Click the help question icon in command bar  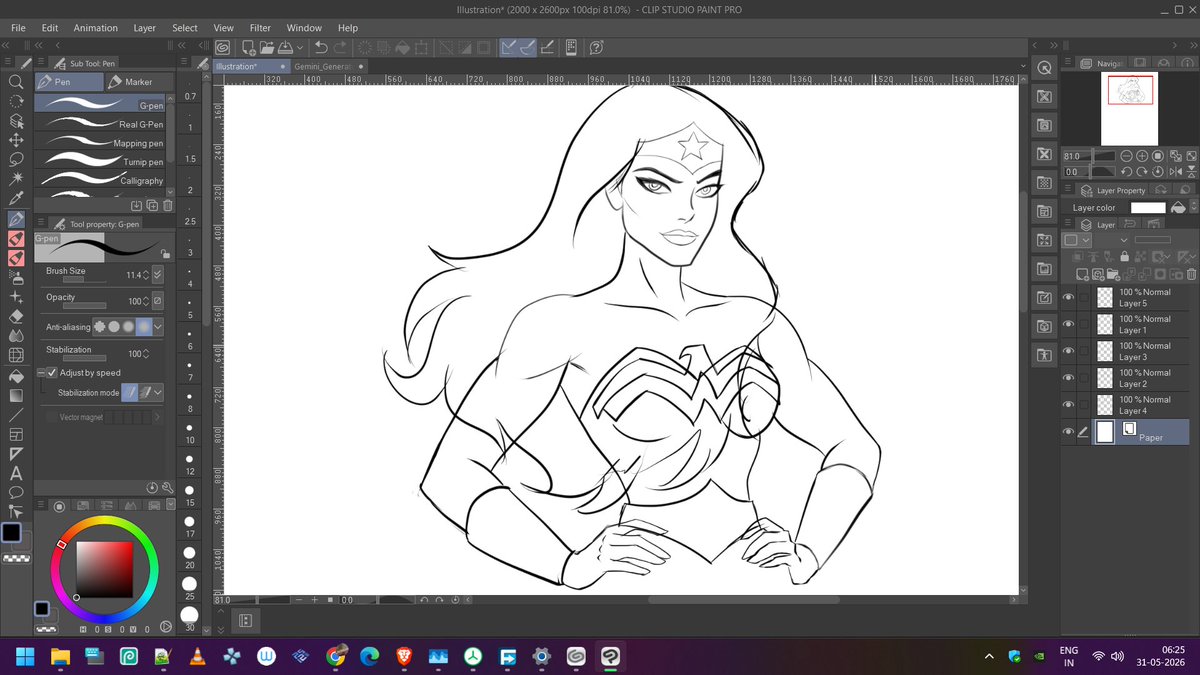click(596, 47)
